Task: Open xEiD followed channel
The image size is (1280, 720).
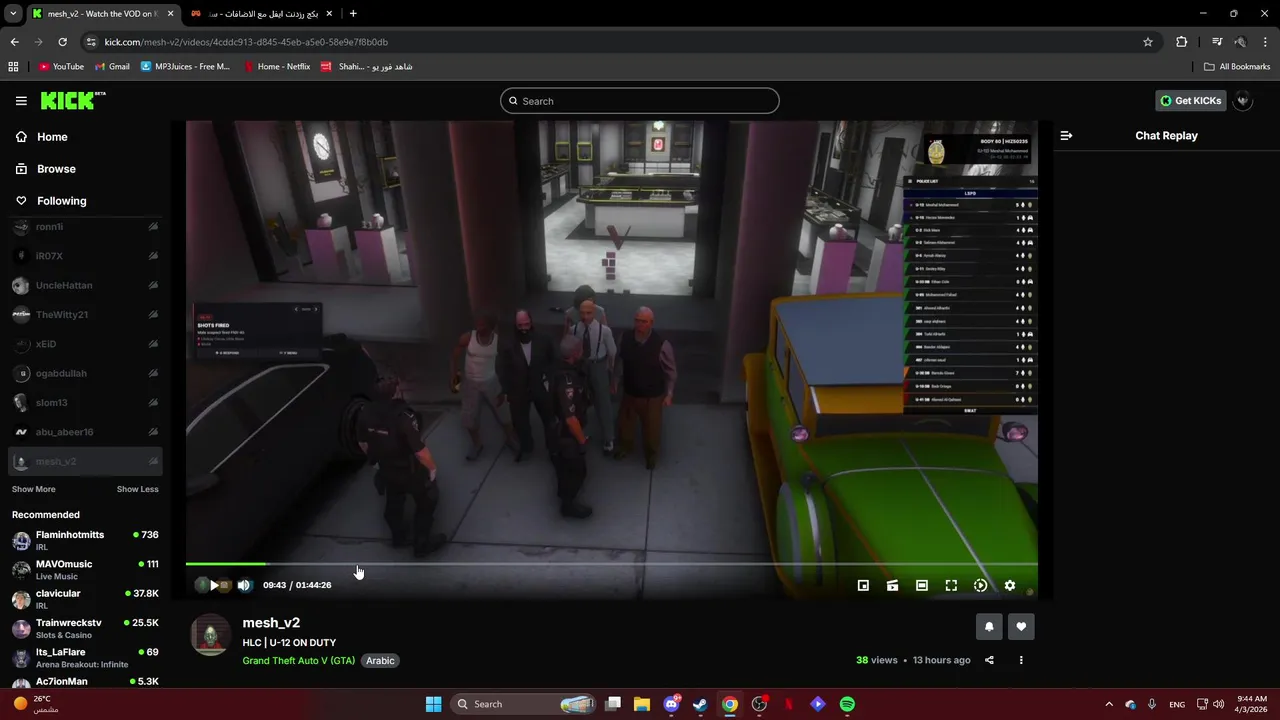Action: coord(85,344)
